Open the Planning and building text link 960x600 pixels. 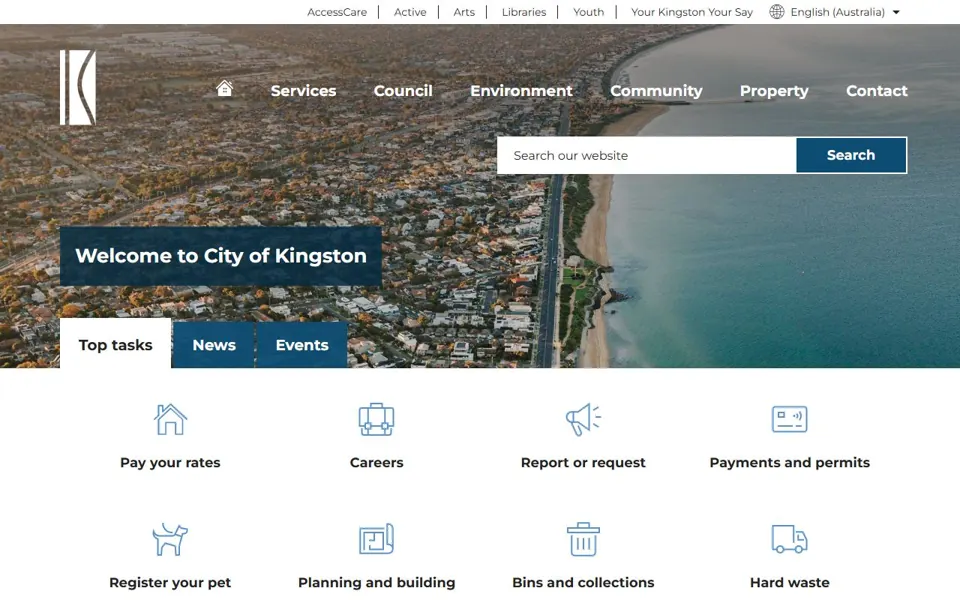(x=377, y=582)
